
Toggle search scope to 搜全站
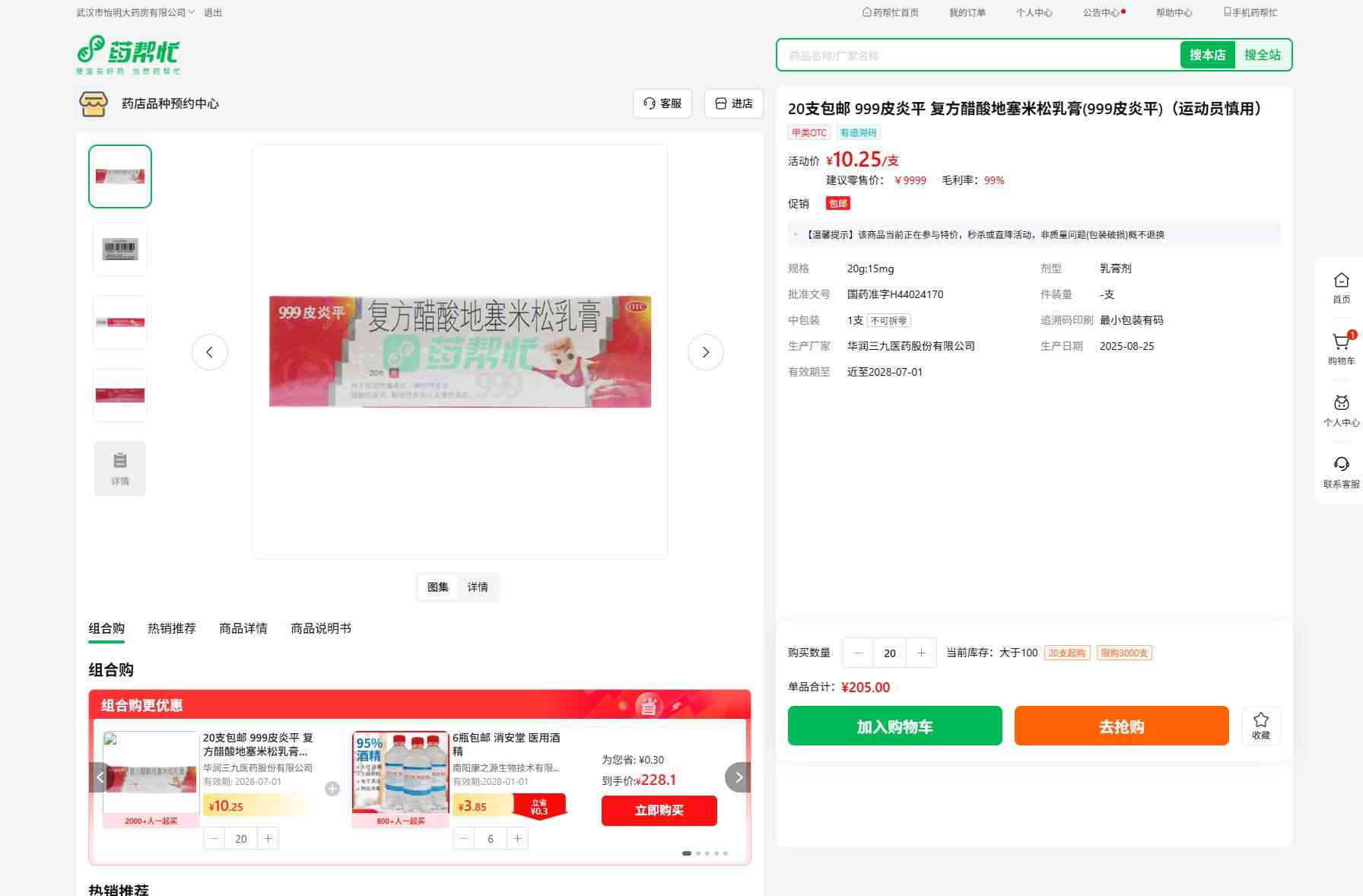1262,55
